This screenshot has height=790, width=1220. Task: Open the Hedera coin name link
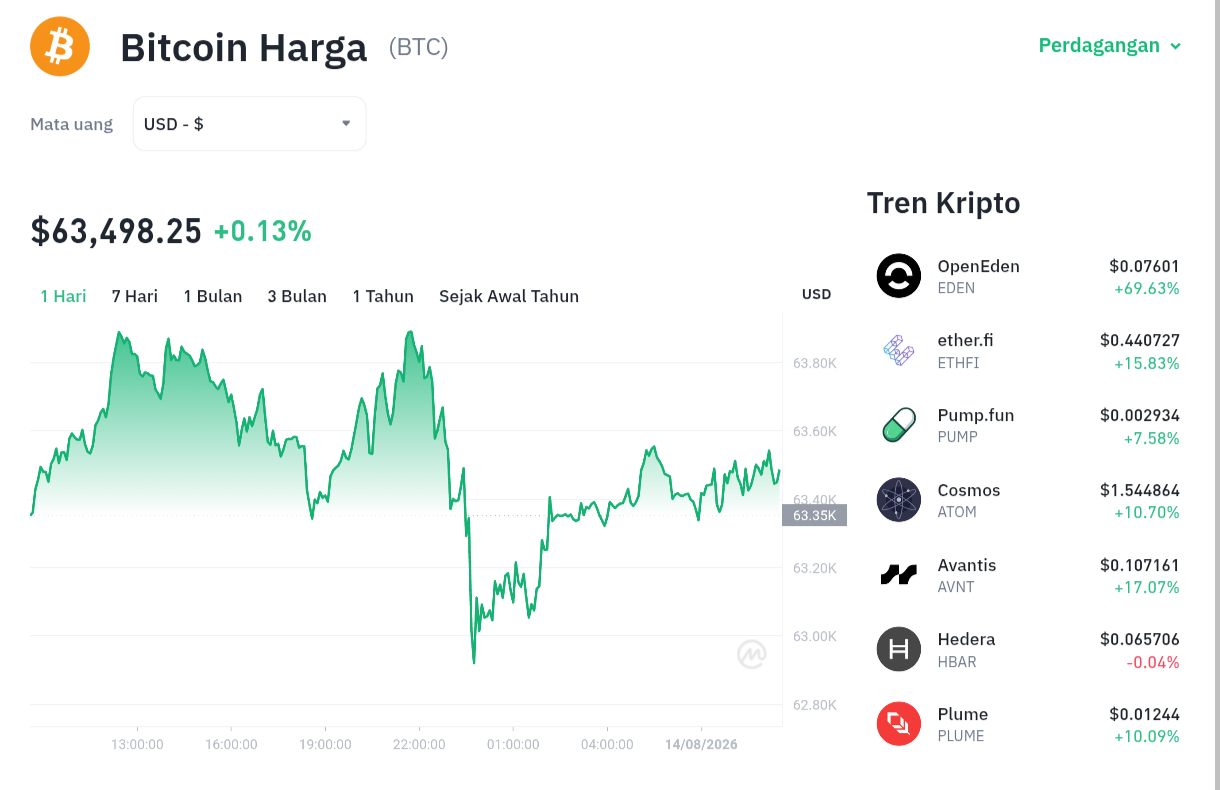966,639
